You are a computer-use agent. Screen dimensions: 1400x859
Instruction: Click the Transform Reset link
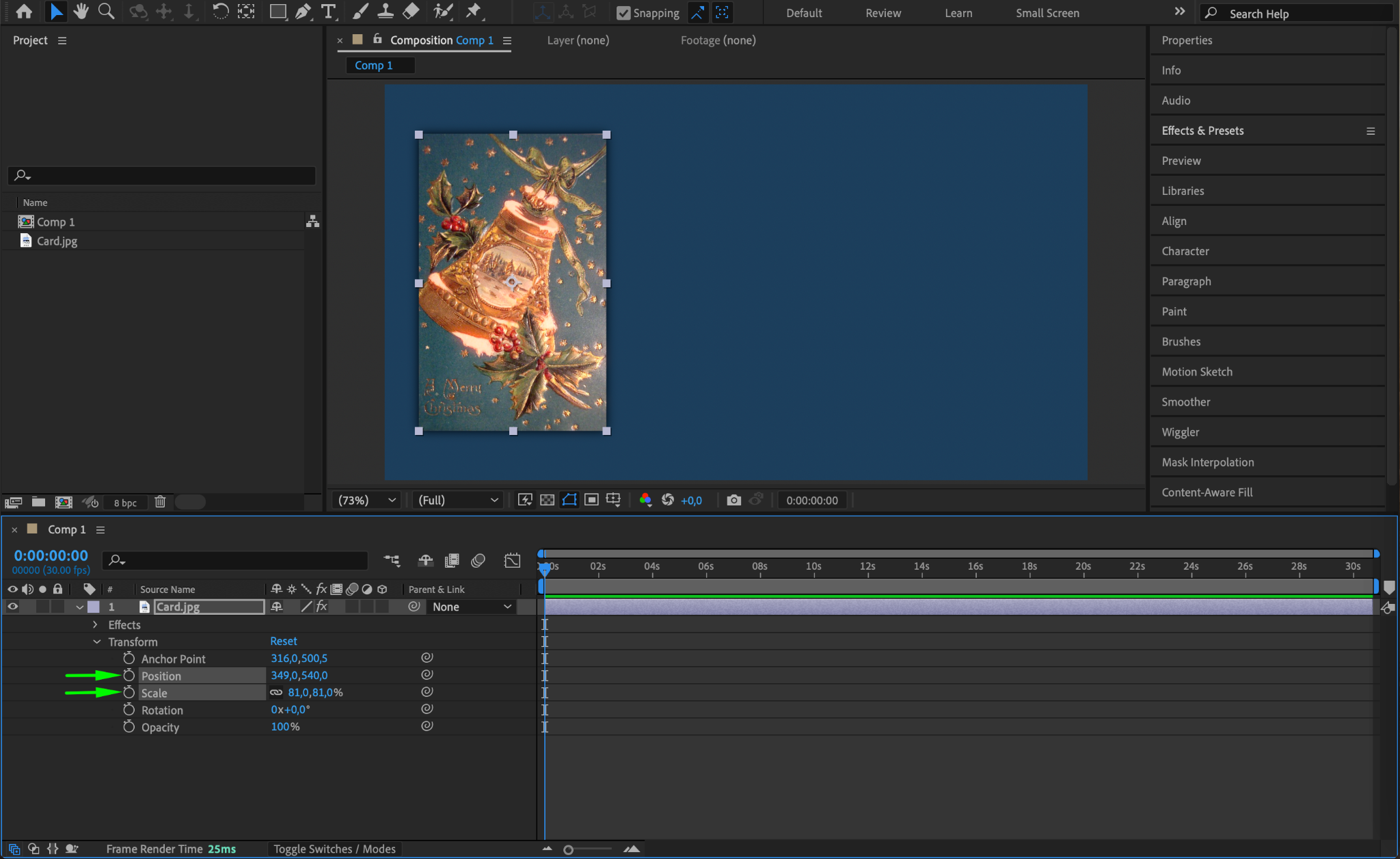pyautogui.click(x=283, y=641)
